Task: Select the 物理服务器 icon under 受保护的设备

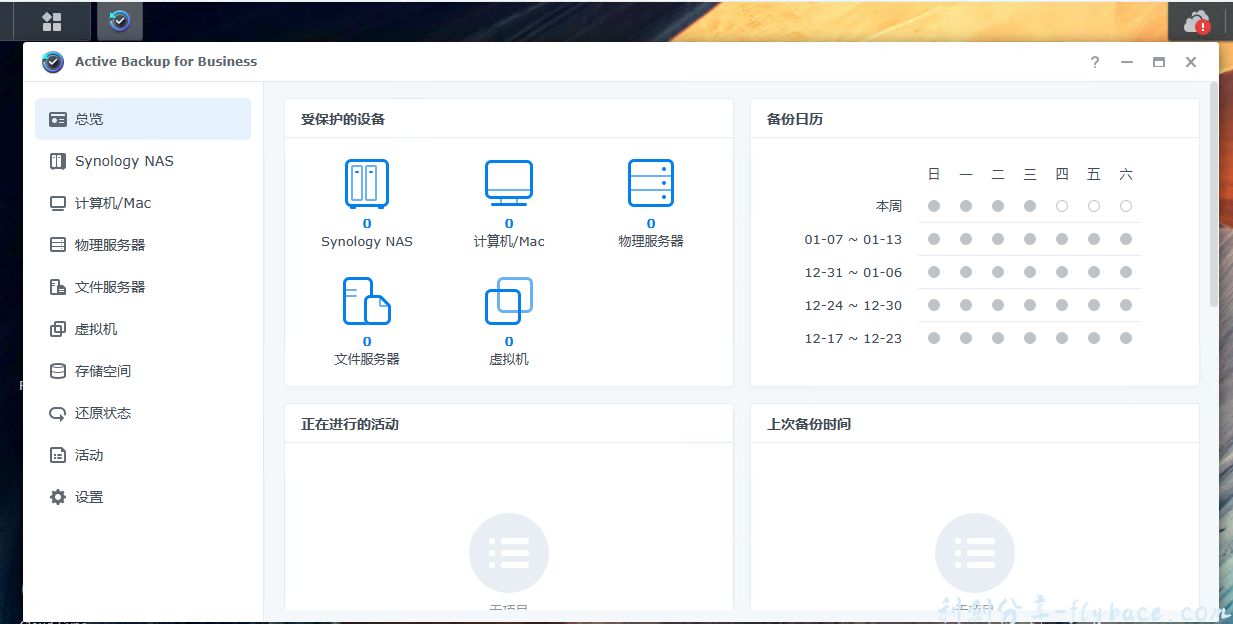Action: pyautogui.click(x=651, y=183)
